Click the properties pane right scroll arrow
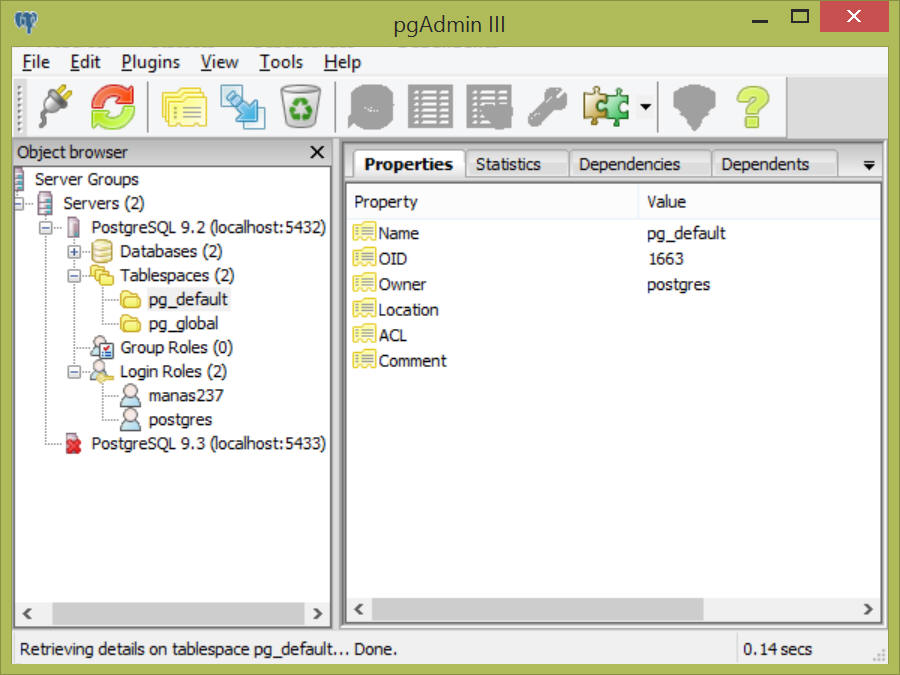This screenshot has width=900, height=675. (868, 609)
